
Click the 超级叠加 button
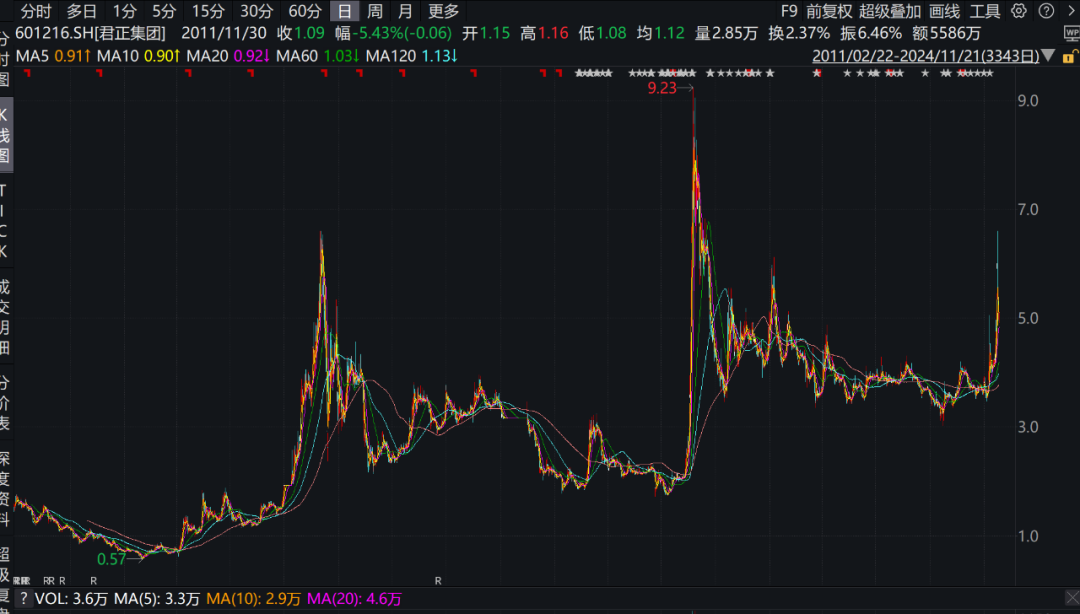[890, 12]
